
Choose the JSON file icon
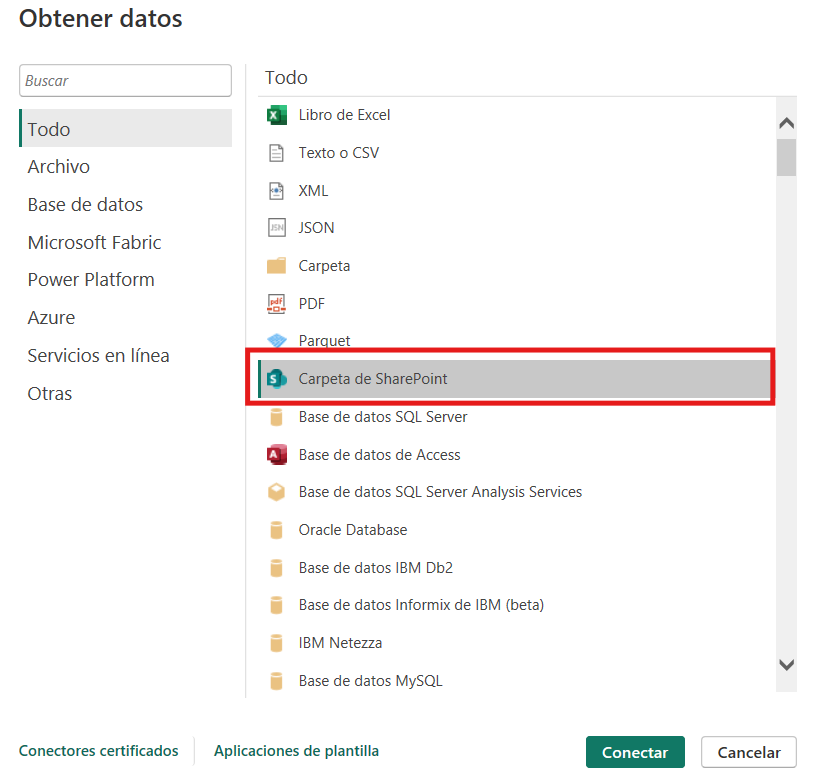coord(277,228)
